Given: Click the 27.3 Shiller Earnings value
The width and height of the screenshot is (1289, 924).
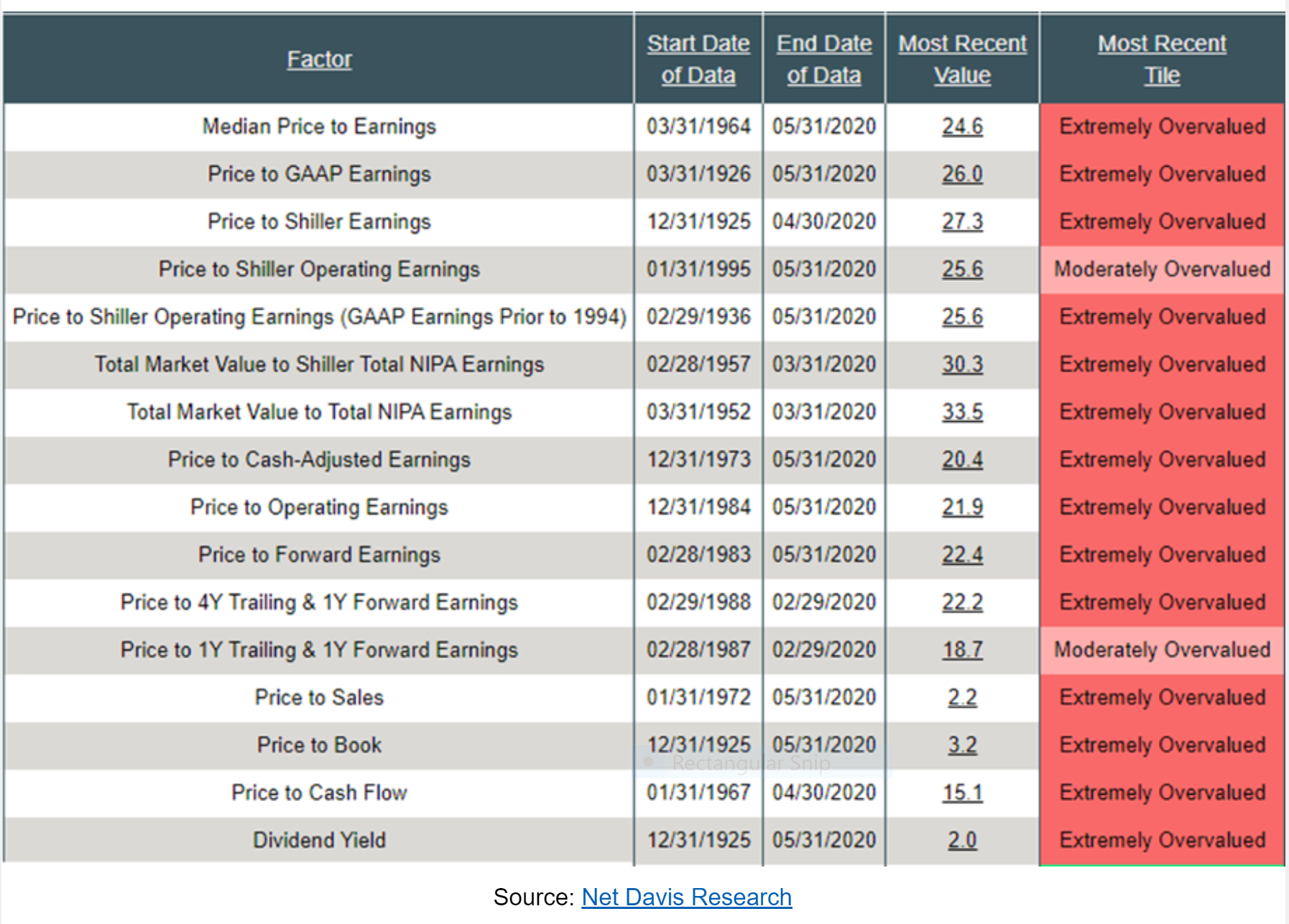Looking at the screenshot, I should tap(962, 221).
